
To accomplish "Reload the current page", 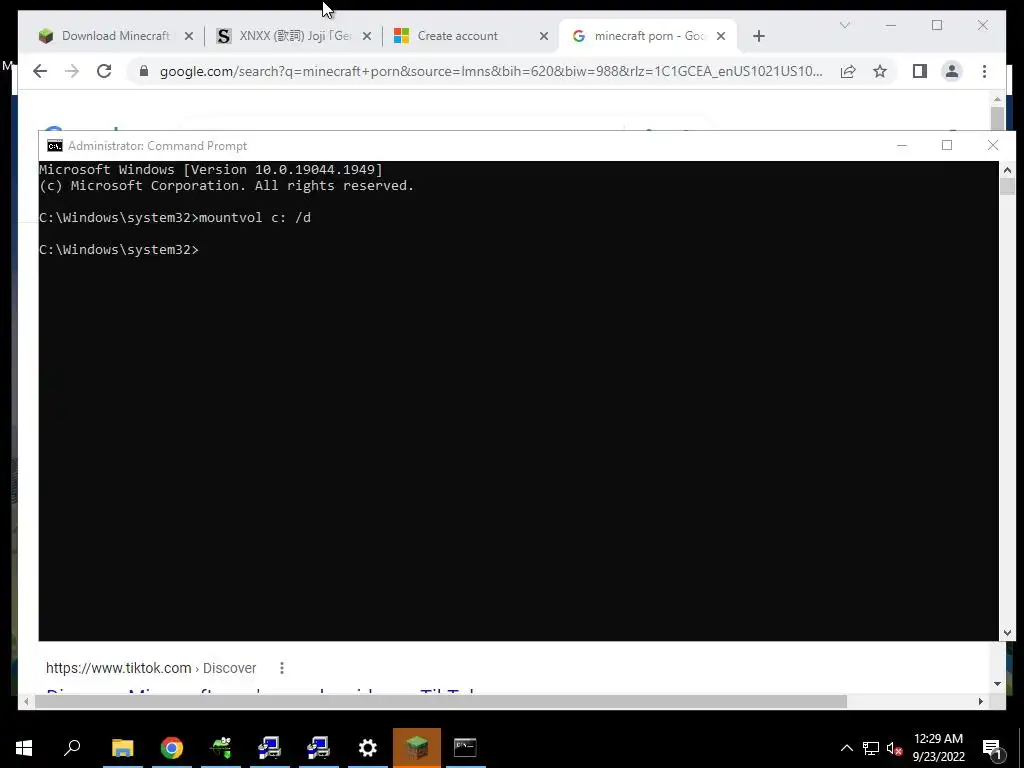I will click(104, 71).
